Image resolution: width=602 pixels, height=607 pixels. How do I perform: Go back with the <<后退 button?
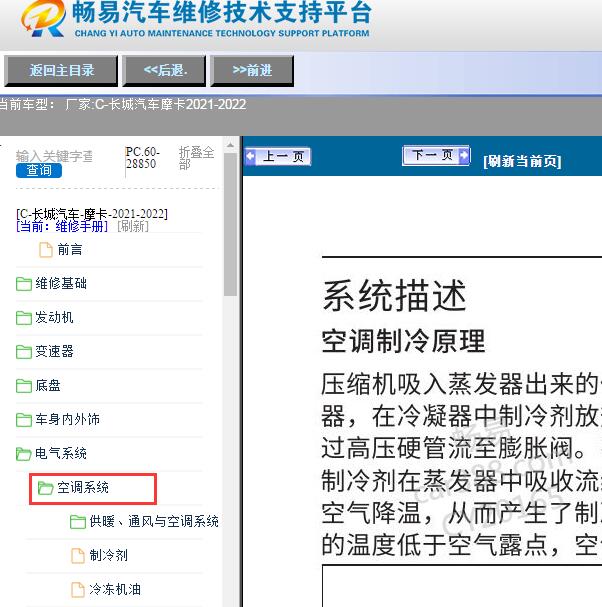[164, 70]
